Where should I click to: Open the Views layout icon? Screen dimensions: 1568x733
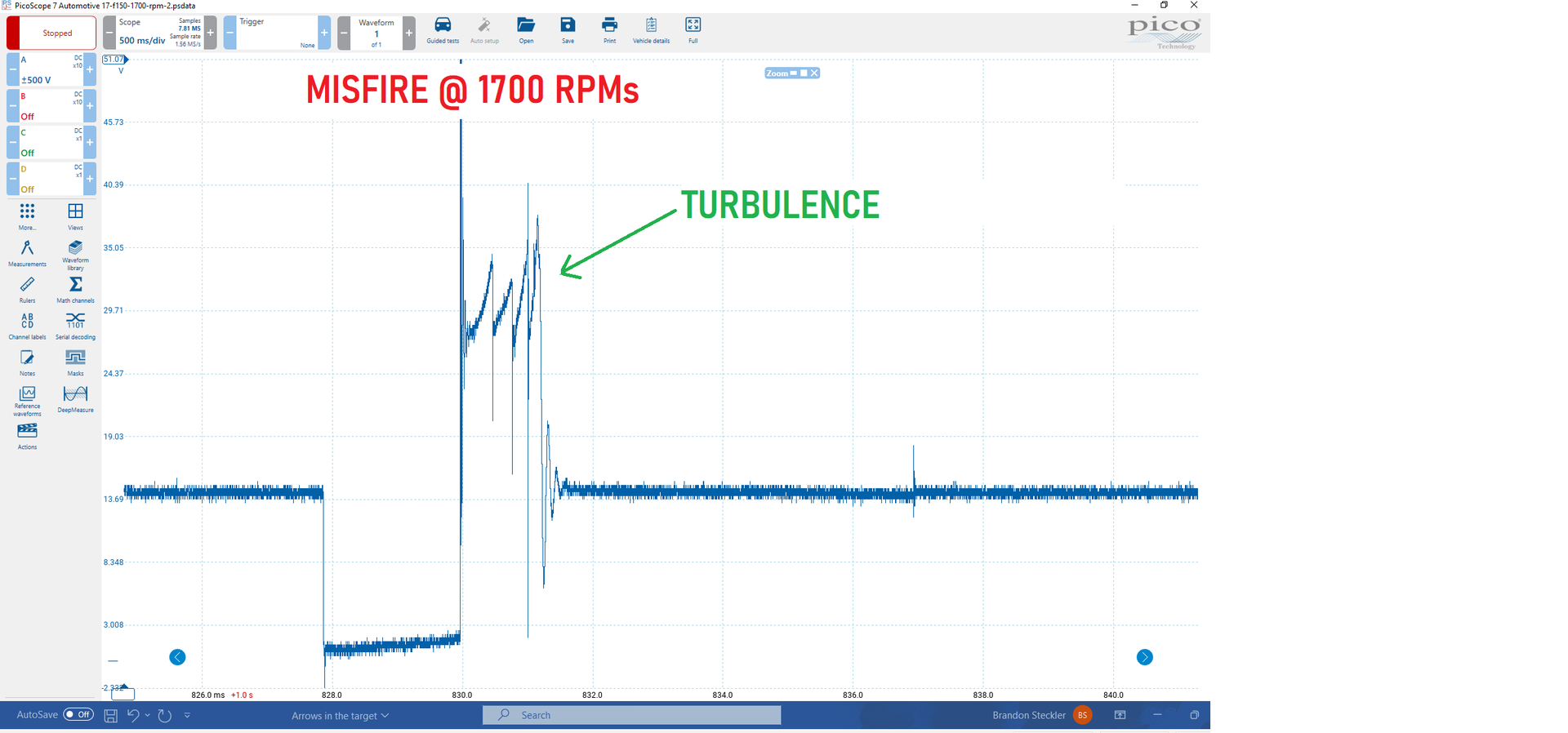[75, 216]
